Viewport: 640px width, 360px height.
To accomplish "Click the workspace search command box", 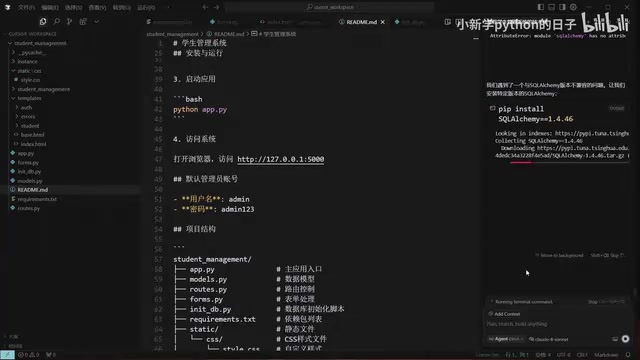I will (x=329, y=7).
